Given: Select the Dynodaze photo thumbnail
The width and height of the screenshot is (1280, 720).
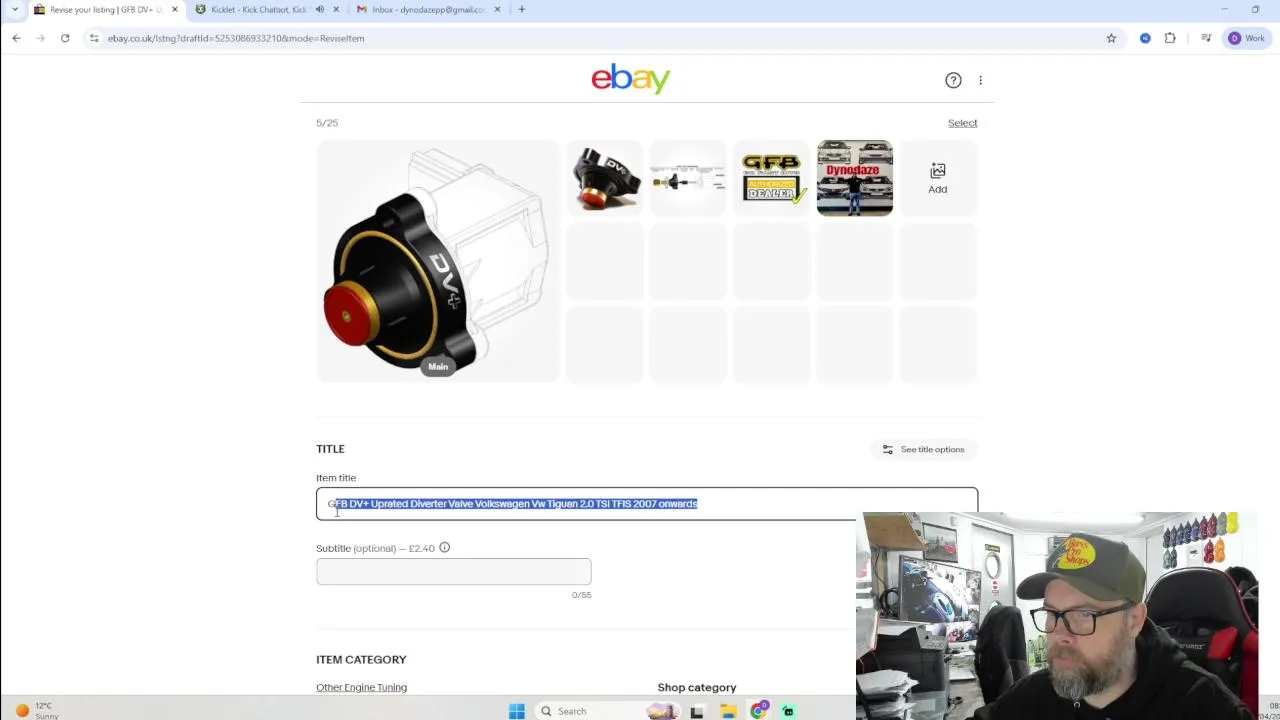Looking at the screenshot, I should (855, 178).
